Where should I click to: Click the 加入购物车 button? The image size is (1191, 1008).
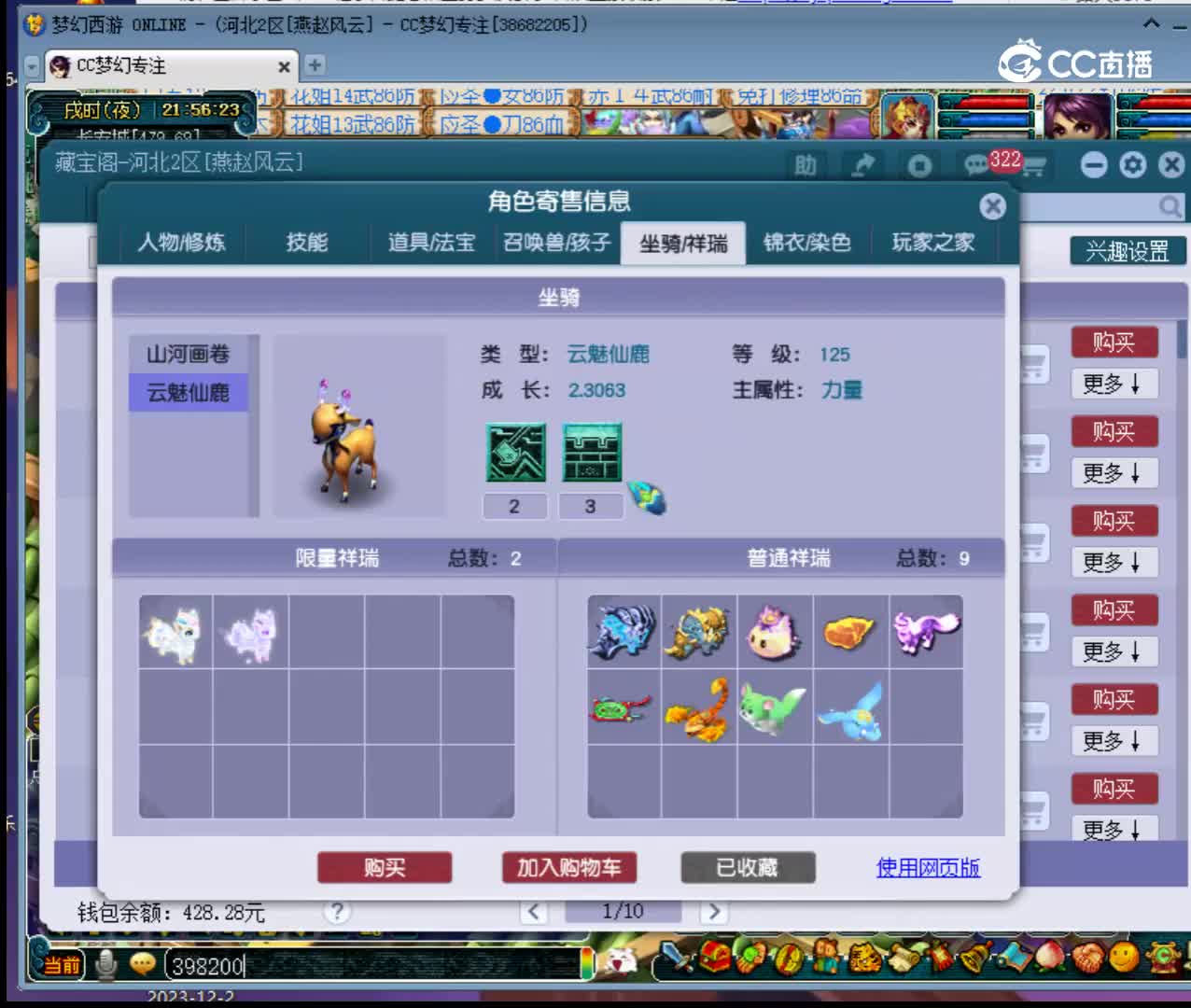pyautogui.click(x=568, y=868)
